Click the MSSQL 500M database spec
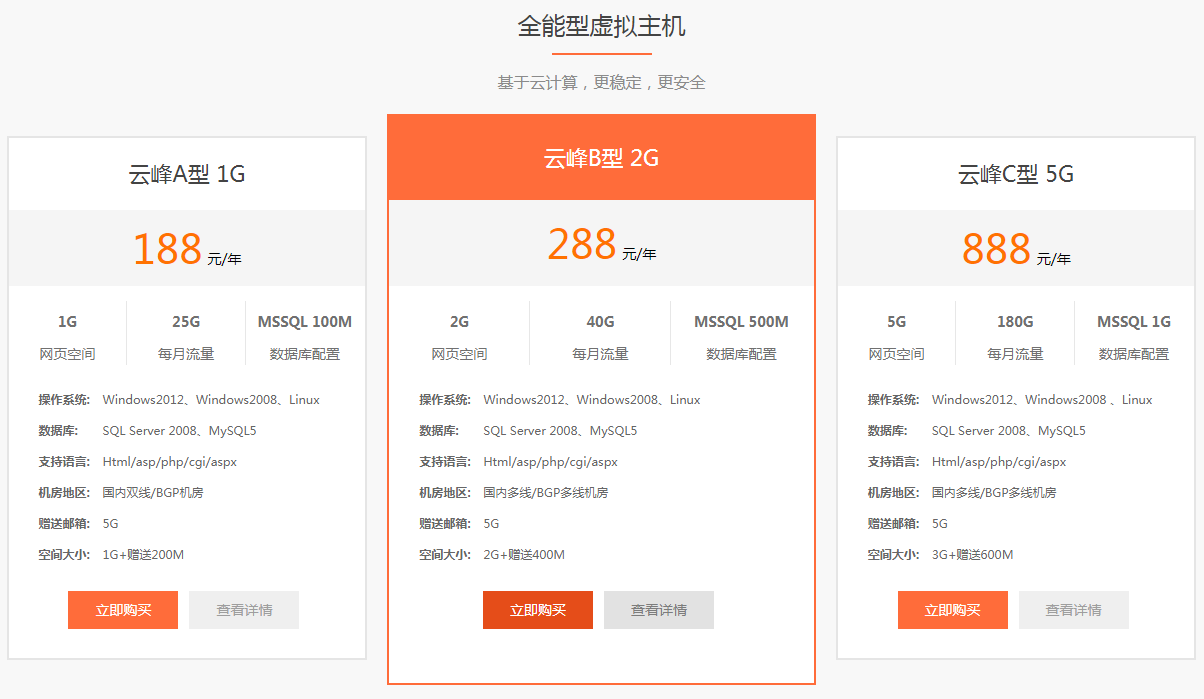The height and width of the screenshot is (699, 1204). click(741, 322)
